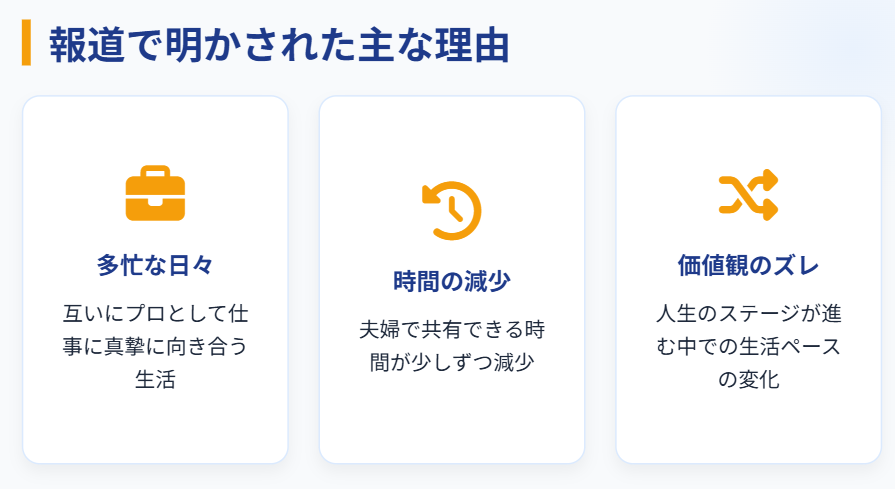Click the word 生活 ending the first card

(155, 380)
